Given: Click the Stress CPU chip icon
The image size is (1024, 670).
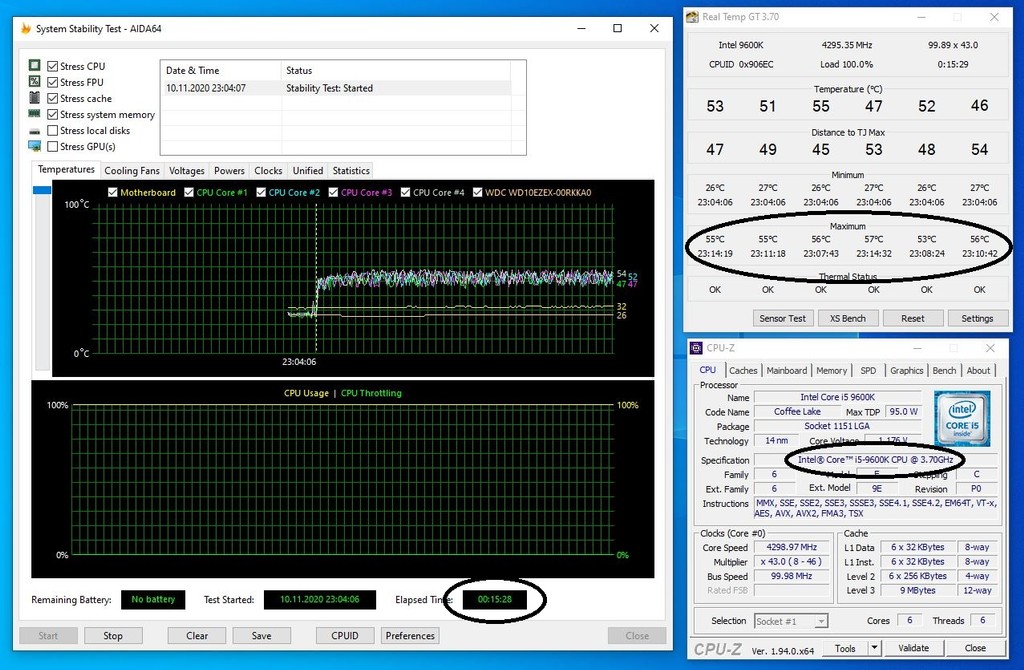Looking at the screenshot, I should pyautogui.click(x=35, y=66).
